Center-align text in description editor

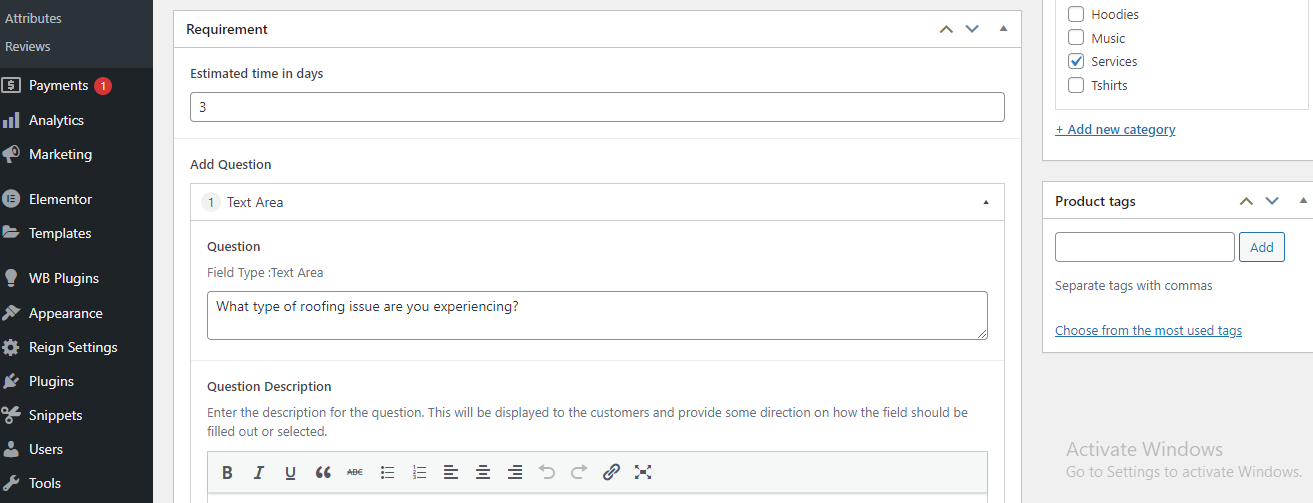(483, 472)
